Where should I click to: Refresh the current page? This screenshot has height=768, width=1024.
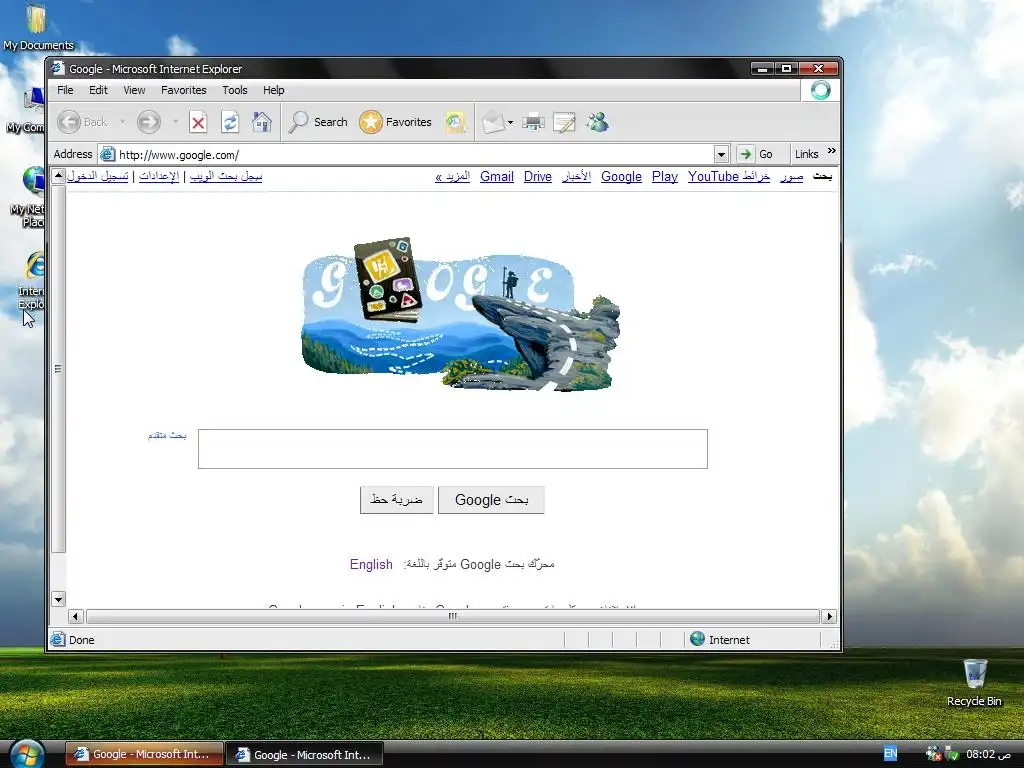230,122
